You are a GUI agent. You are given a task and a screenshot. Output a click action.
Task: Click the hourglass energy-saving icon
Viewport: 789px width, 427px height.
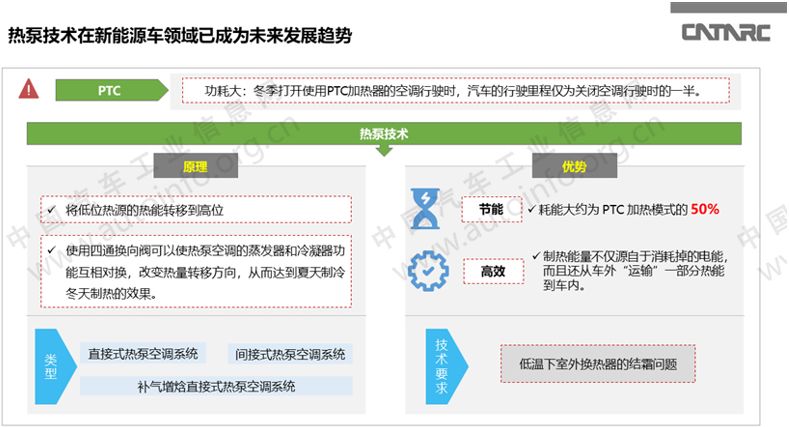point(426,209)
